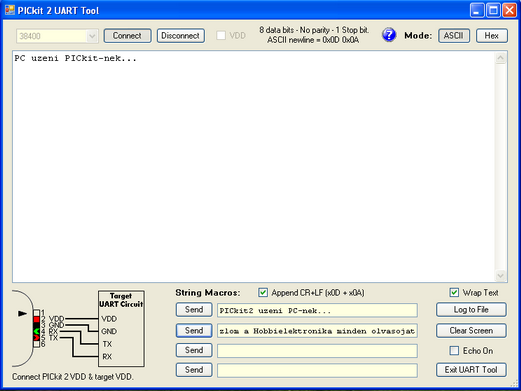Focus the Hobbielektronika macro text field
This screenshot has height=391, width=521.
click(x=317, y=331)
